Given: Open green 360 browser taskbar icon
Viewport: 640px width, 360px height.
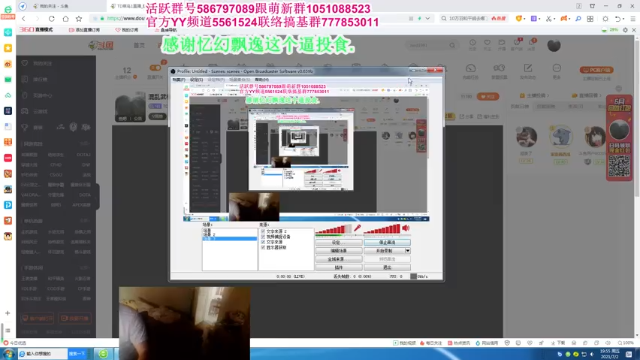Looking at the screenshot, I should (x=103, y=353).
